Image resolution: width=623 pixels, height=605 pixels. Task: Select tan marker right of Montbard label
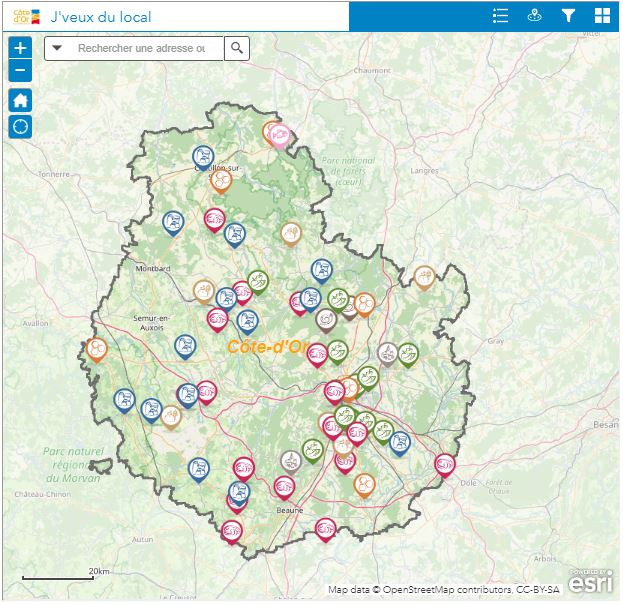[204, 291]
